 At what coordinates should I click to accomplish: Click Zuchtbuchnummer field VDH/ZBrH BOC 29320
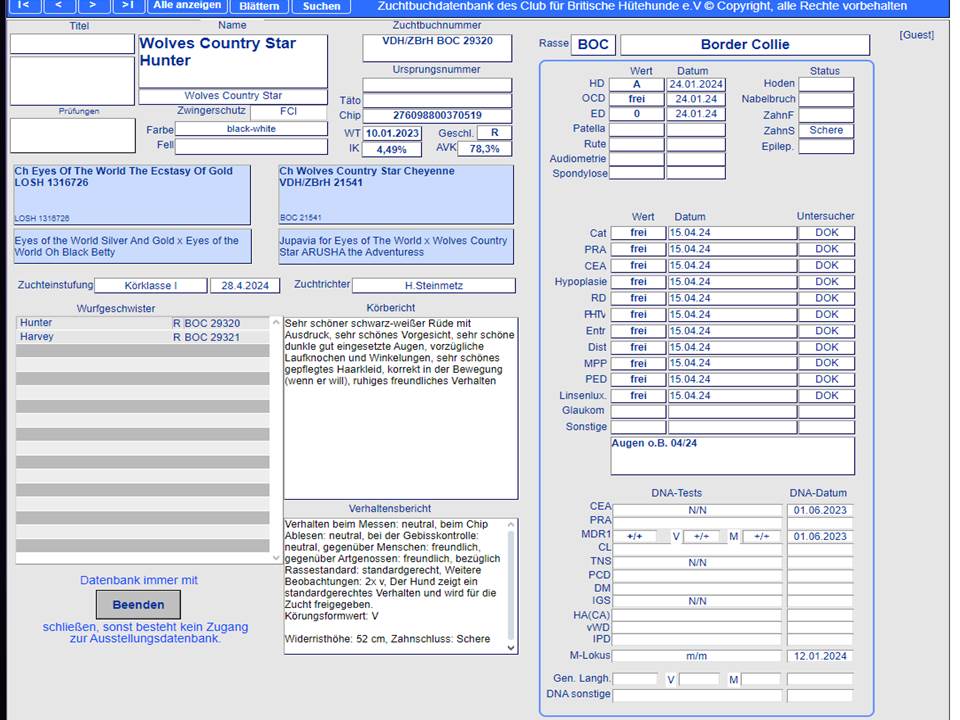(x=437, y=48)
